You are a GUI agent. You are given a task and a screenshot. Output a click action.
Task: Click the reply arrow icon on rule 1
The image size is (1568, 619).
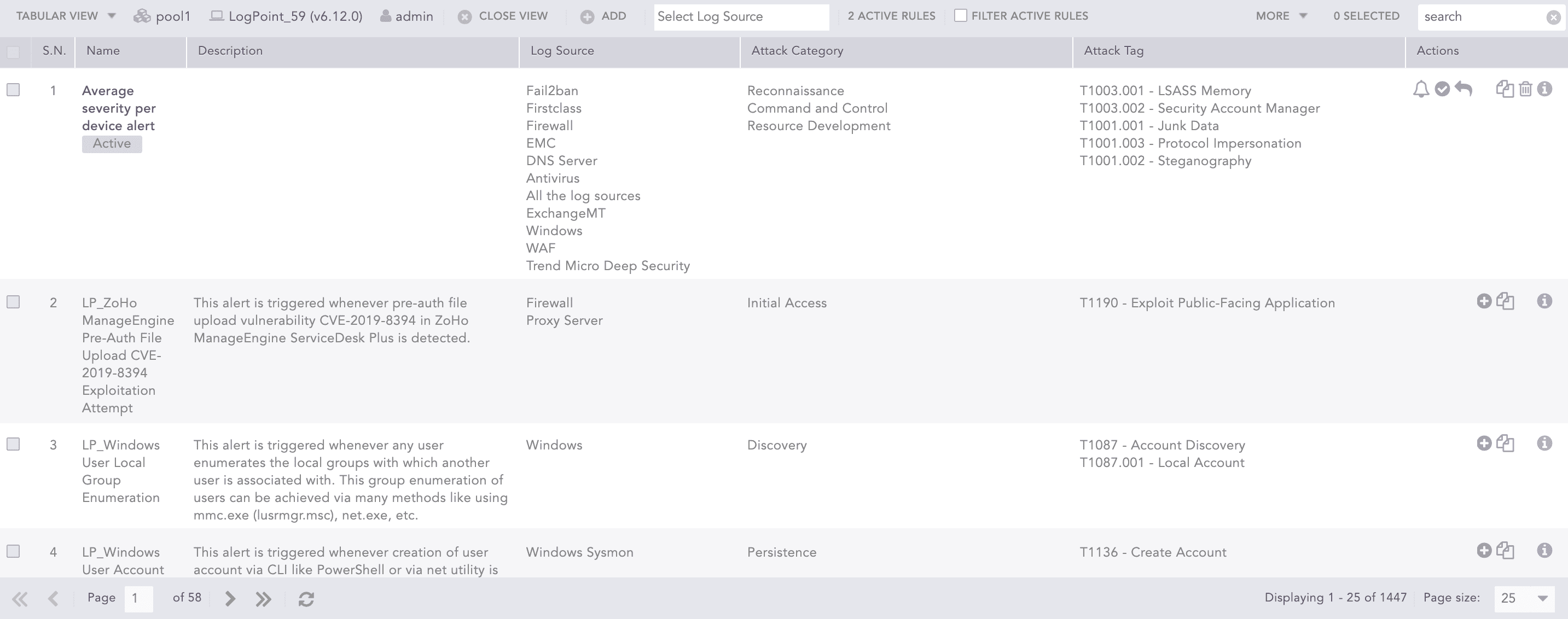coord(1464,90)
